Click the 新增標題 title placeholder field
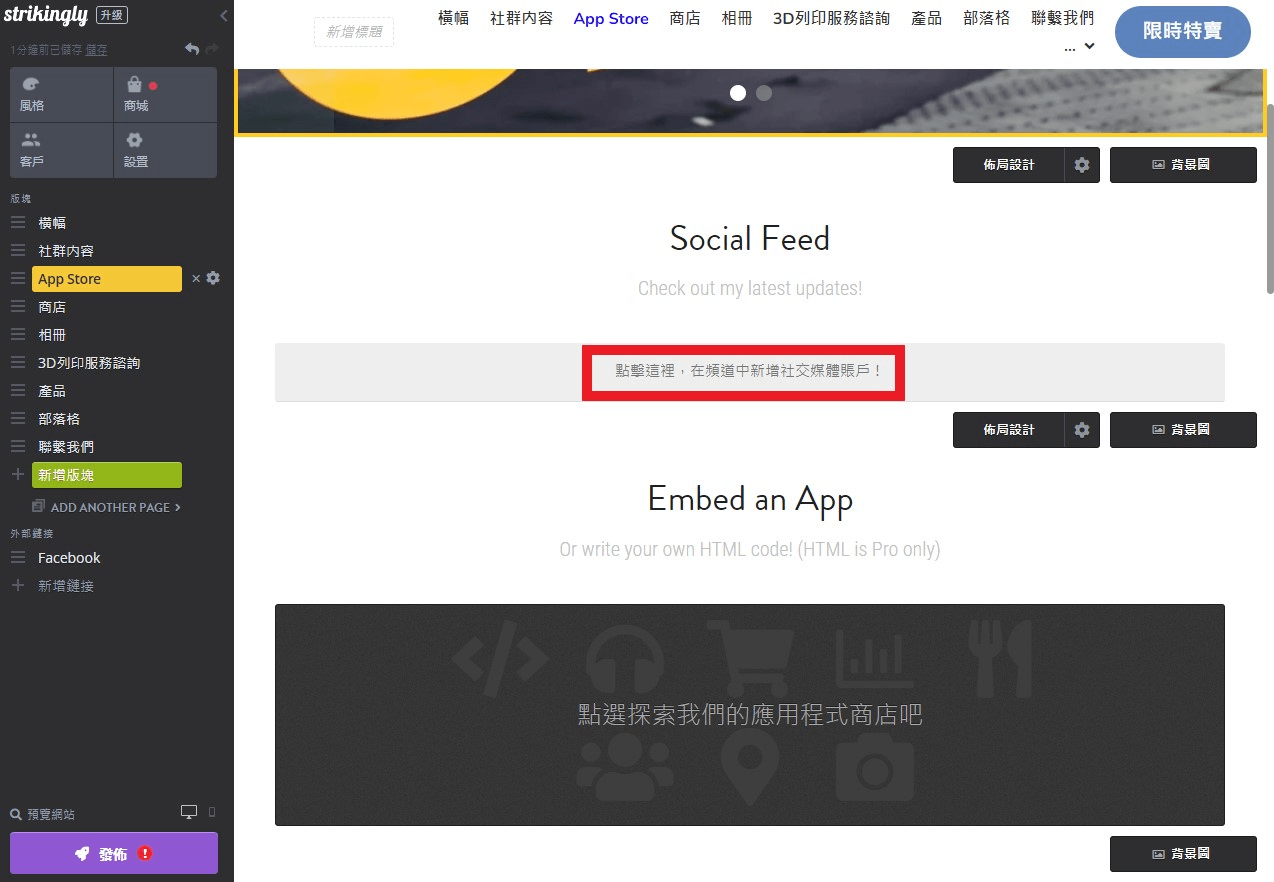The image size is (1274, 882). pyautogui.click(x=354, y=32)
